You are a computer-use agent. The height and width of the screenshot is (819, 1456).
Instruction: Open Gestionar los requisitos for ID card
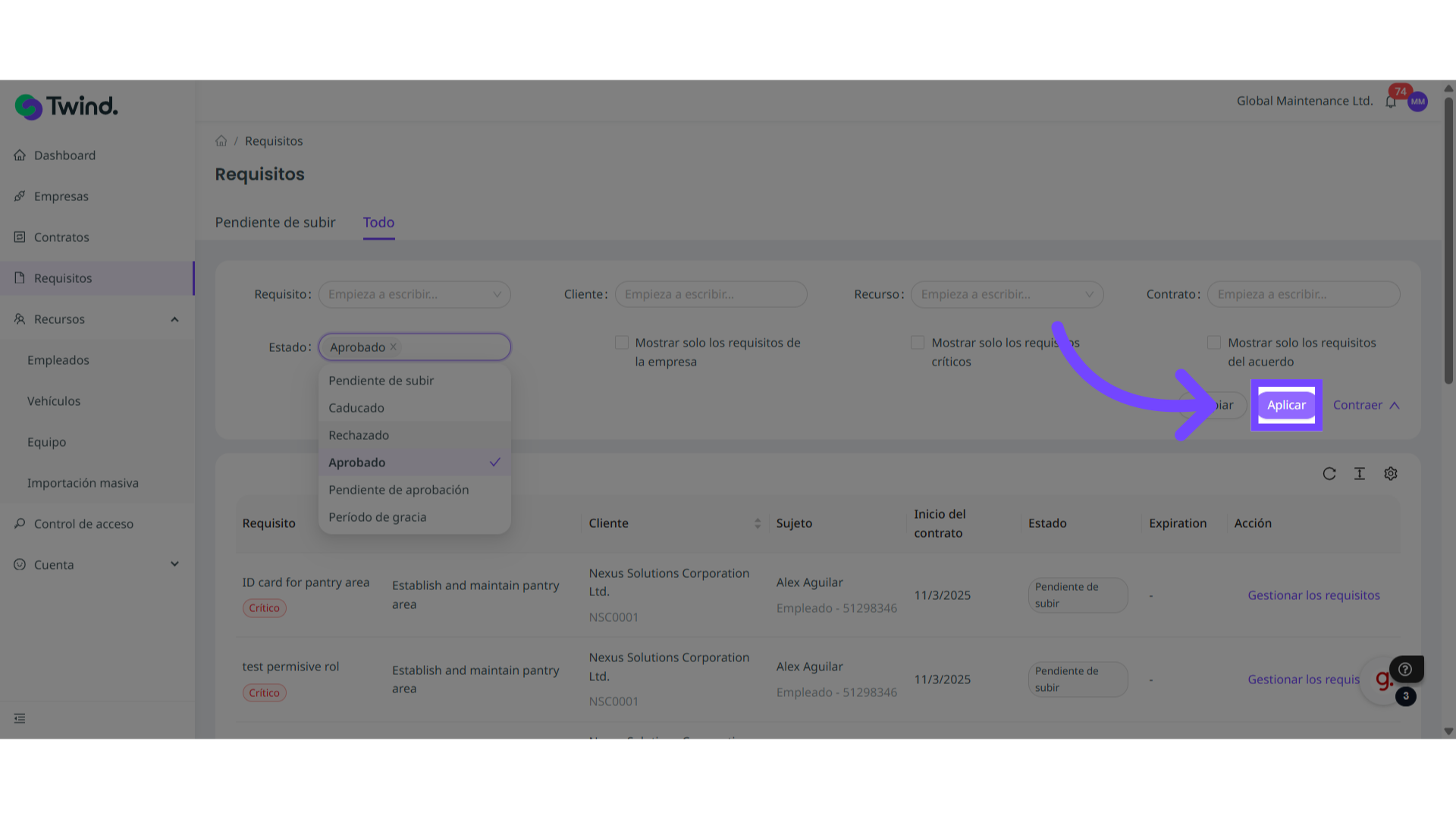pyautogui.click(x=1313, y=595)
